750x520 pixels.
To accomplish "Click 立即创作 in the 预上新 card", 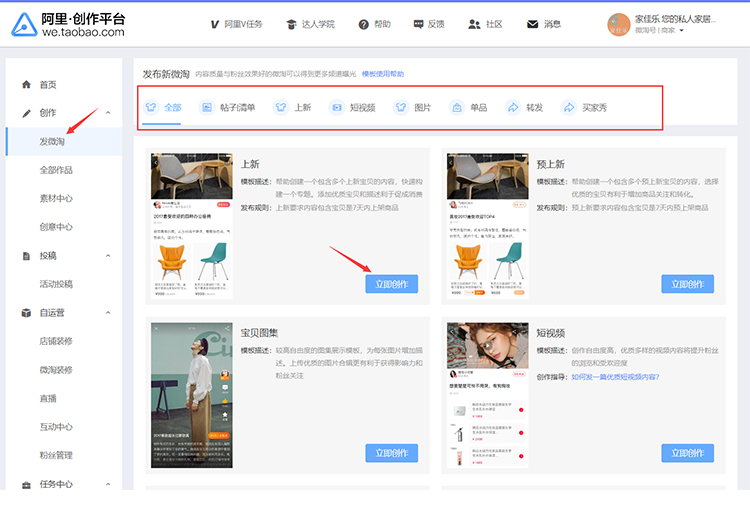I will click(x=688, y=284).
